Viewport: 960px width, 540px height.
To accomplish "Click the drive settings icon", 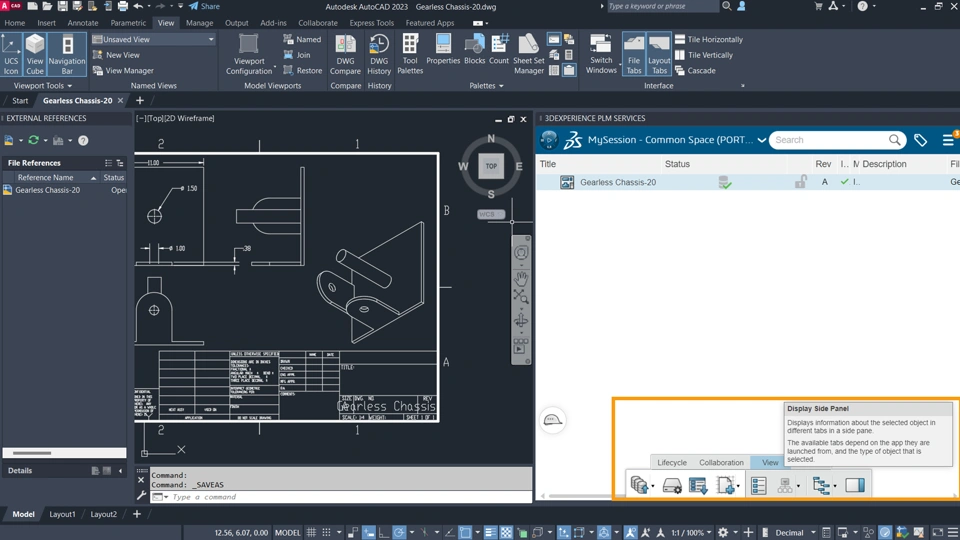I will [x=672, y=486].
